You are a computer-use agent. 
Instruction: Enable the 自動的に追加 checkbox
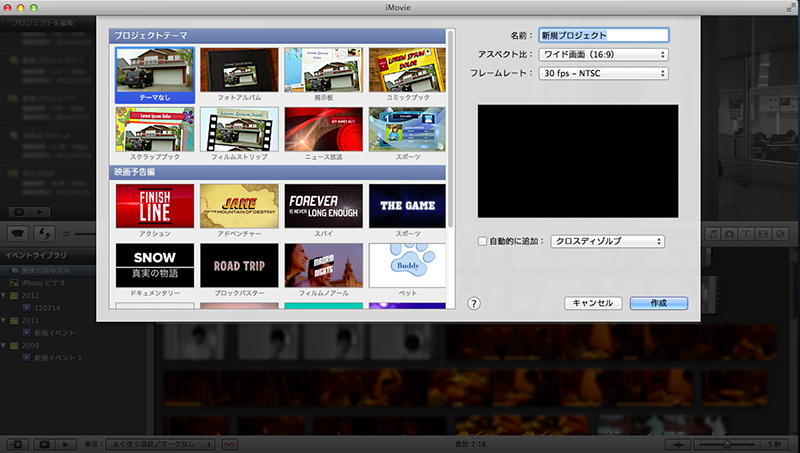click(482, 241)
